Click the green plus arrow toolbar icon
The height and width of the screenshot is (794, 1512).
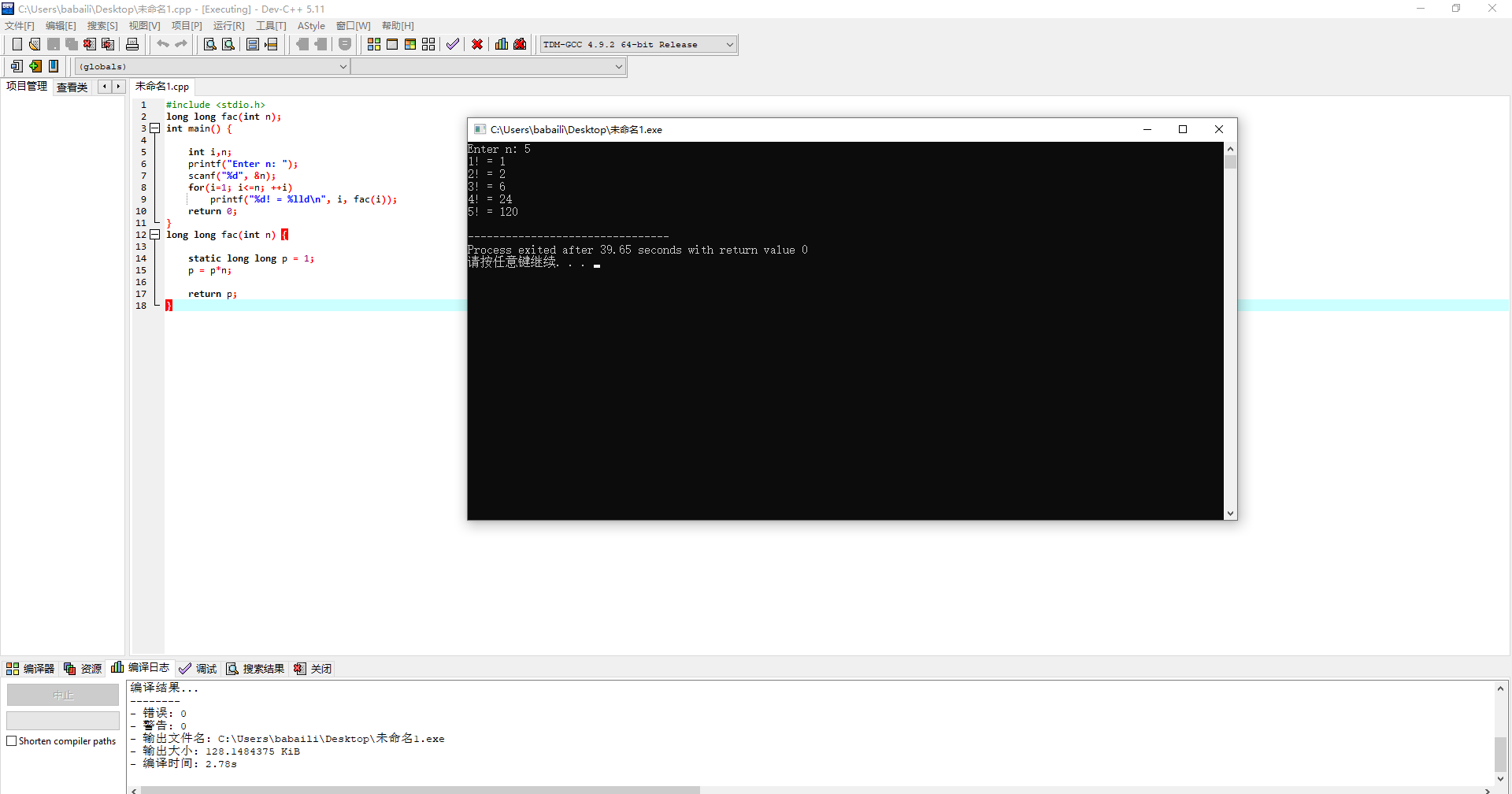tap(35, 66)
